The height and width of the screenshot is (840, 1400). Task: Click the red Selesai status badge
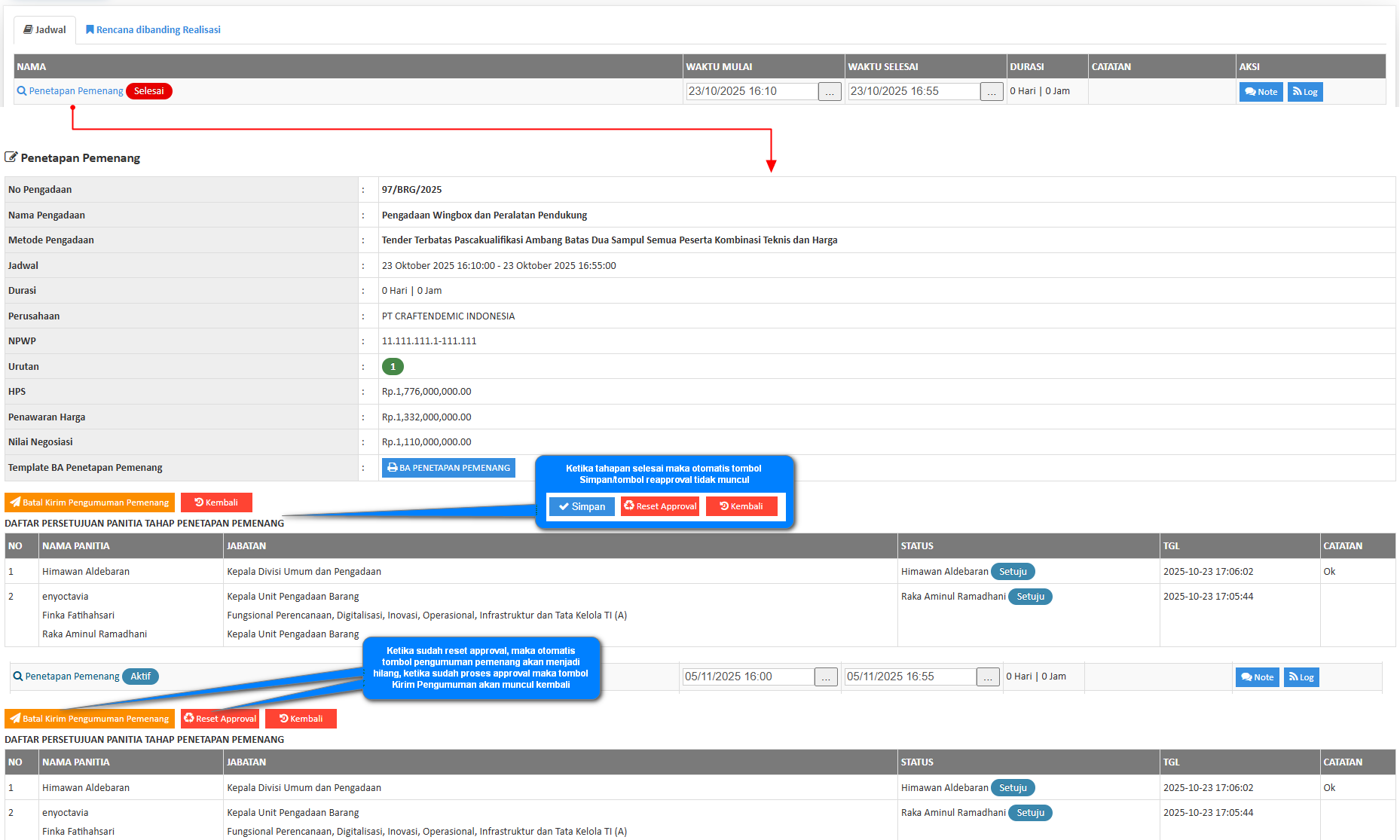149,91
